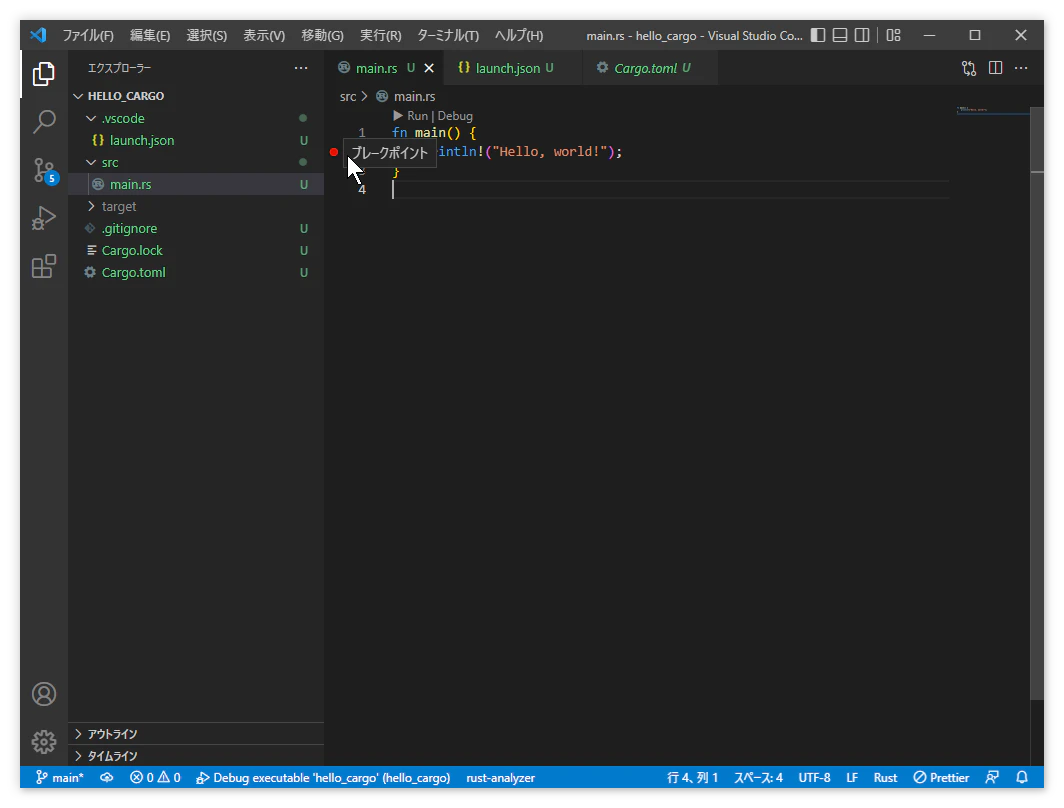Open Explorer panel more actions ellipsis
This screenshot has width=1064, height=808.
tap(301, 68)
